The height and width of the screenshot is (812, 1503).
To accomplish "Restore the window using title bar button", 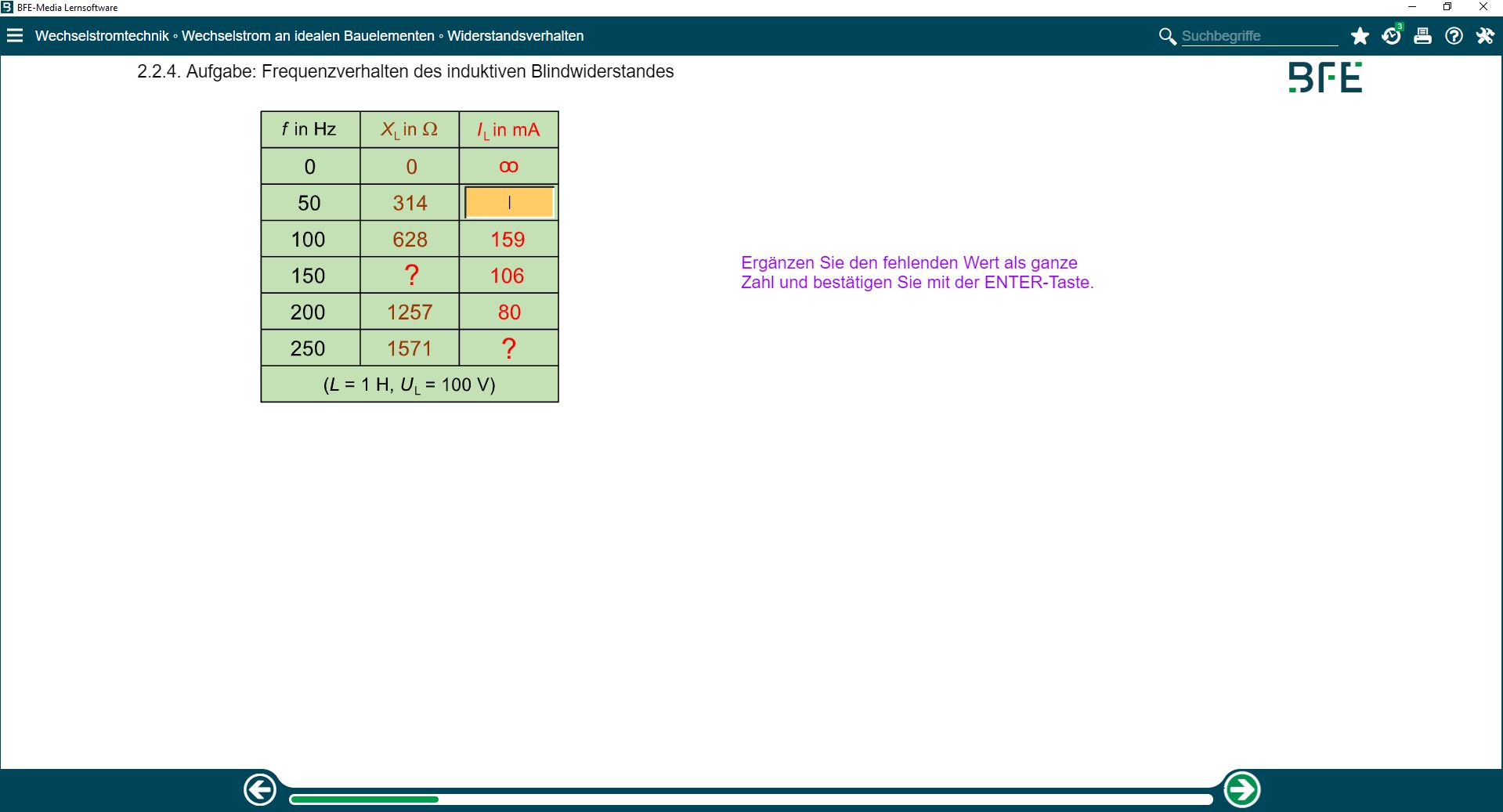I will pos(1447,7).
